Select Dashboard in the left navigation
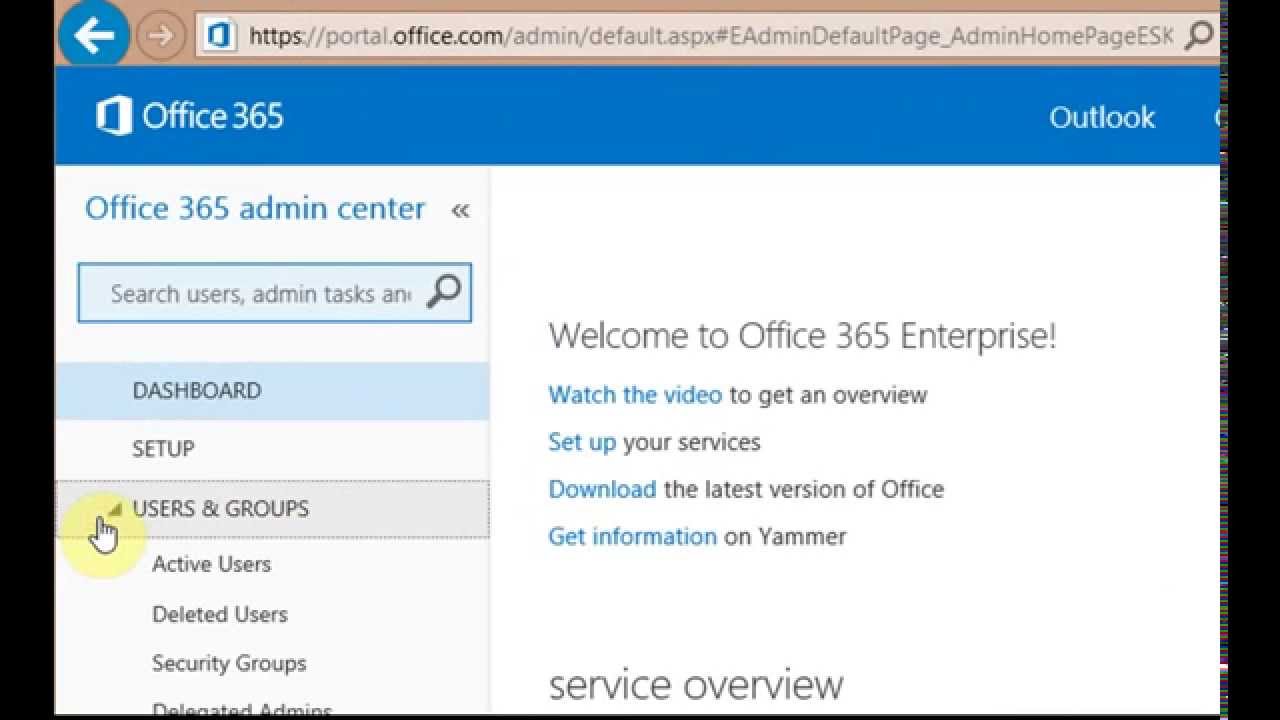The image size is (1280, 720). click(x=197, y=391)
